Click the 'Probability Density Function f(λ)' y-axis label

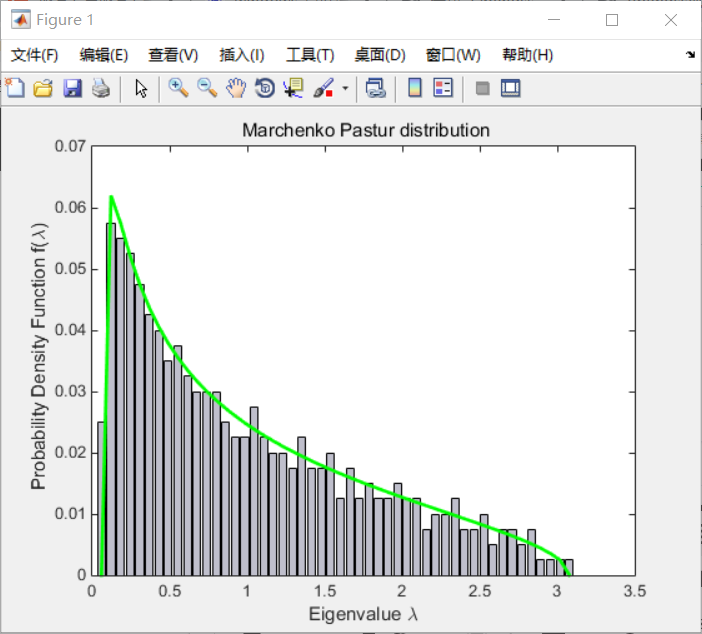click(39, 356)
